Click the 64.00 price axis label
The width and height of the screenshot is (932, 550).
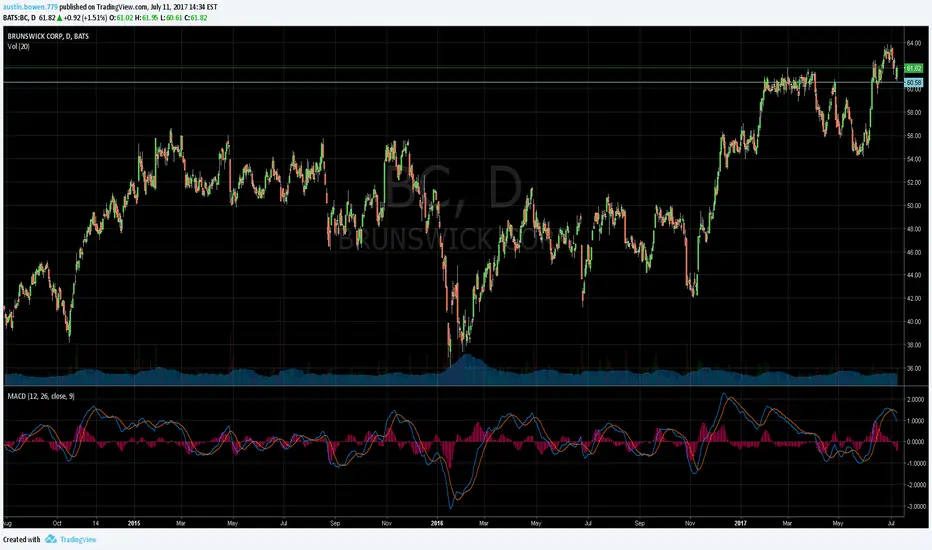[914, 43]
